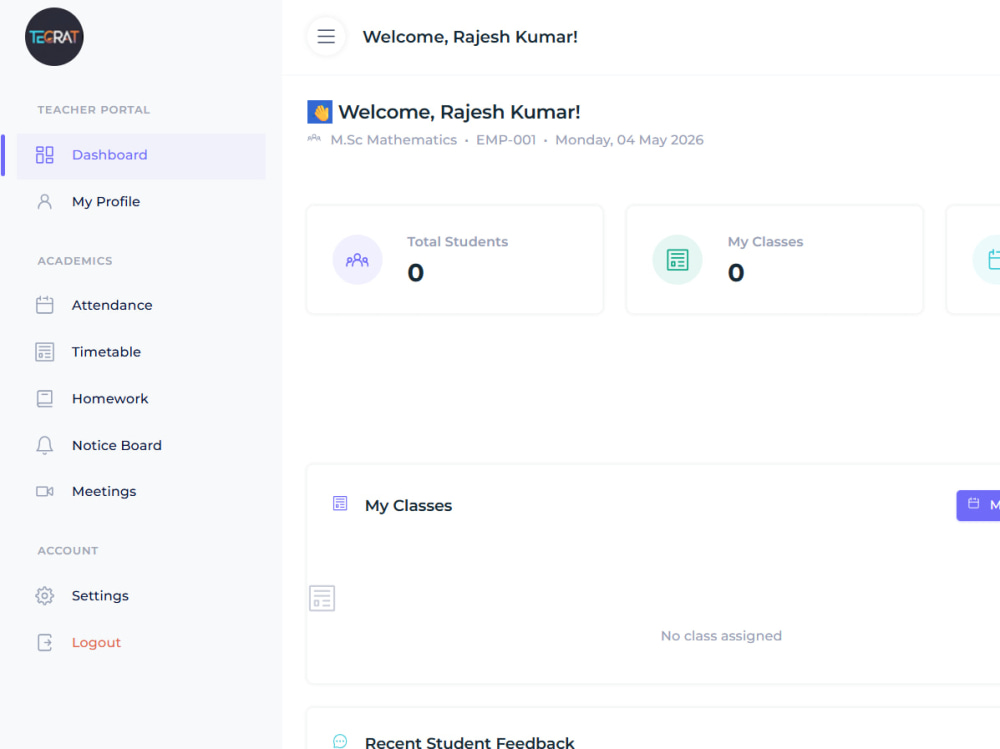Click the 'My Classes' stat card label
The height and width of the screenshot is (749, 1000).
(x=765, y=242)
